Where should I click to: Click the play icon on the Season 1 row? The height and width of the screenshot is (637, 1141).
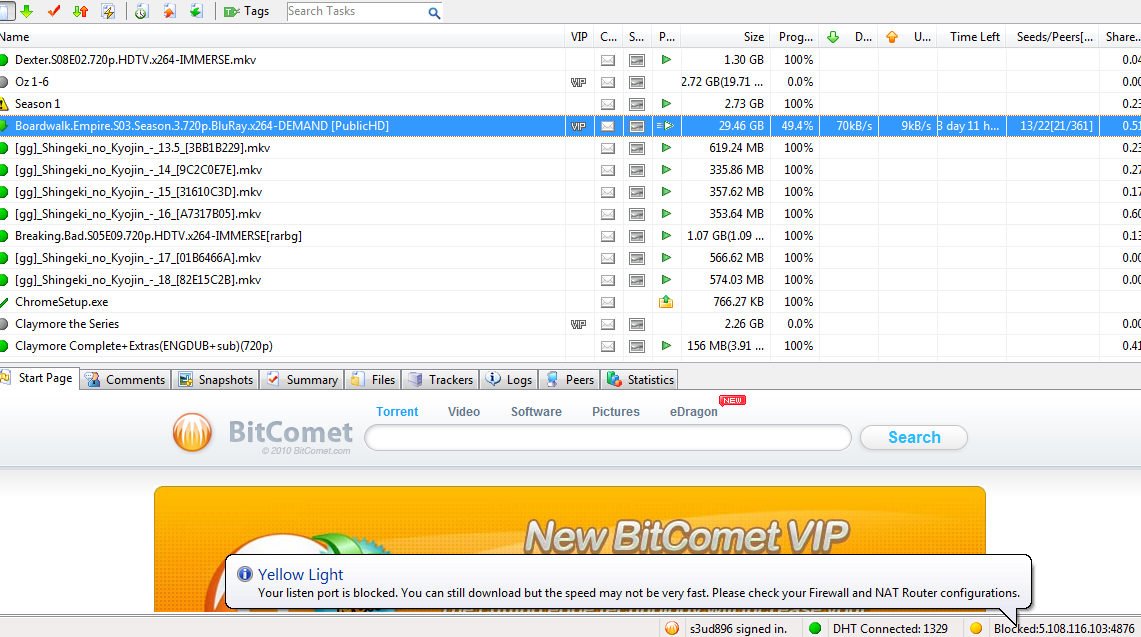666,103
